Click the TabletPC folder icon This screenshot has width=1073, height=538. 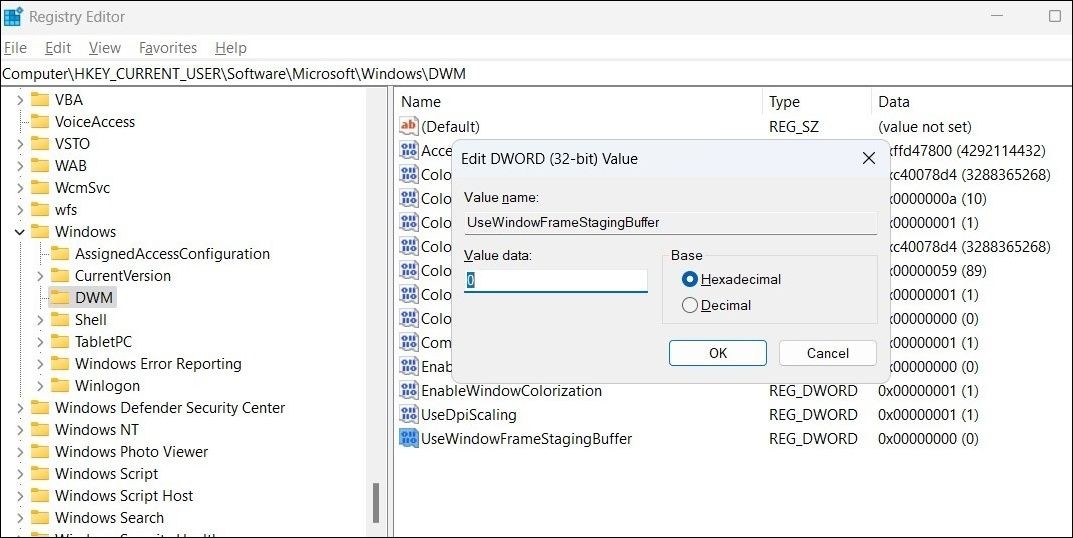[x=60, y=342]
